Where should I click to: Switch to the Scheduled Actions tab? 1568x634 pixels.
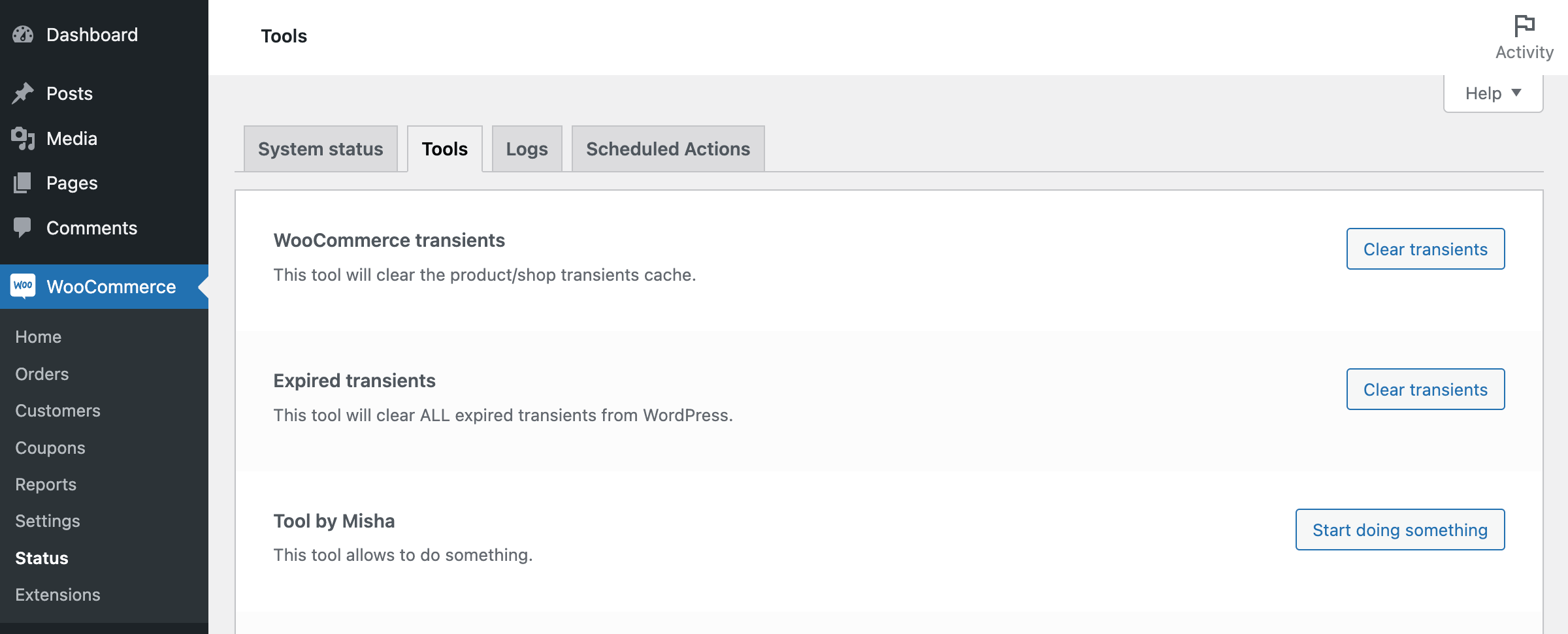668,148
